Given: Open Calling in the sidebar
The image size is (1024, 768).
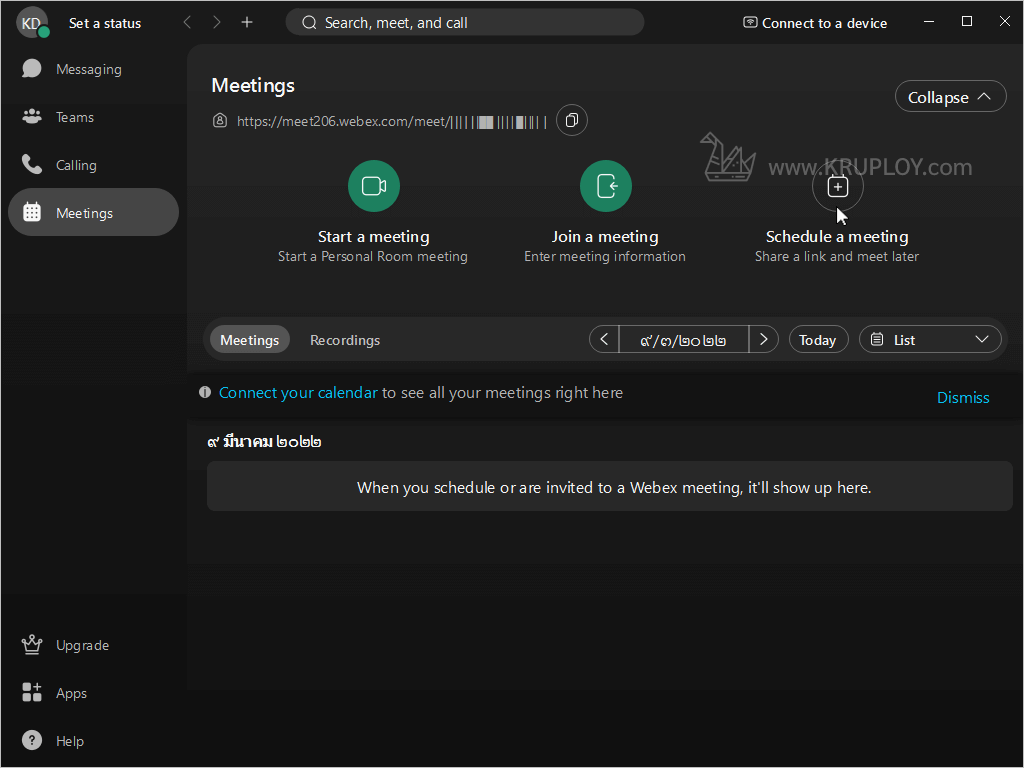Looking at the screenshot, I should [x=93, y=165].
